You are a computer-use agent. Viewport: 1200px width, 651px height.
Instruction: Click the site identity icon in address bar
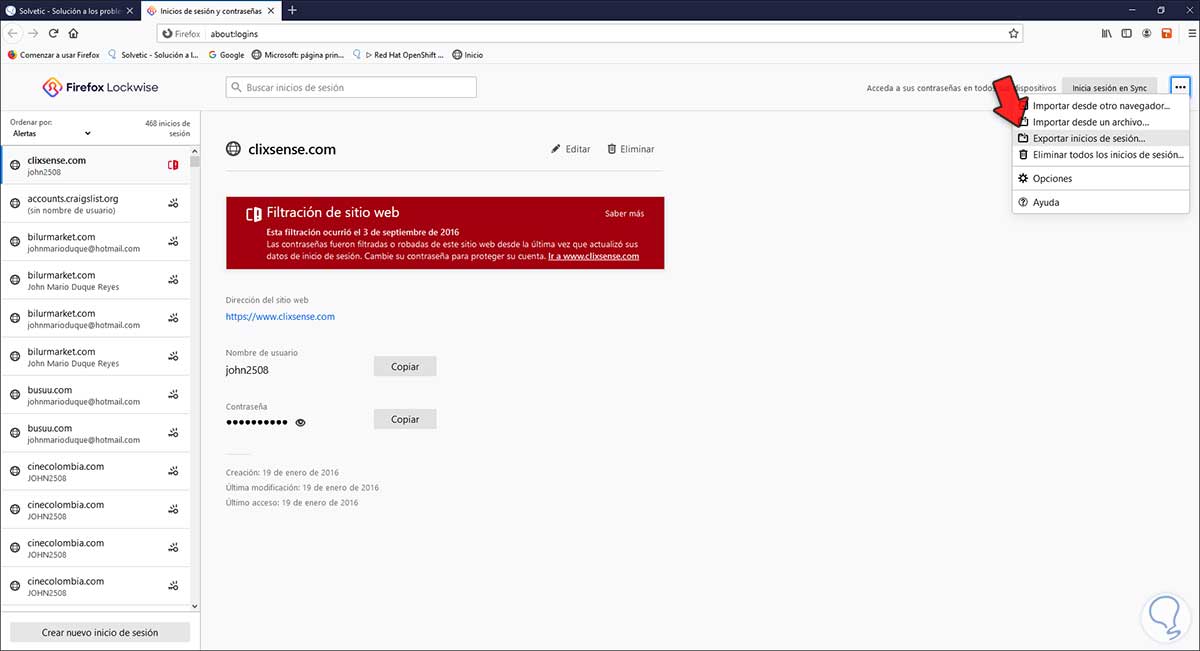(x=167, y=33)
